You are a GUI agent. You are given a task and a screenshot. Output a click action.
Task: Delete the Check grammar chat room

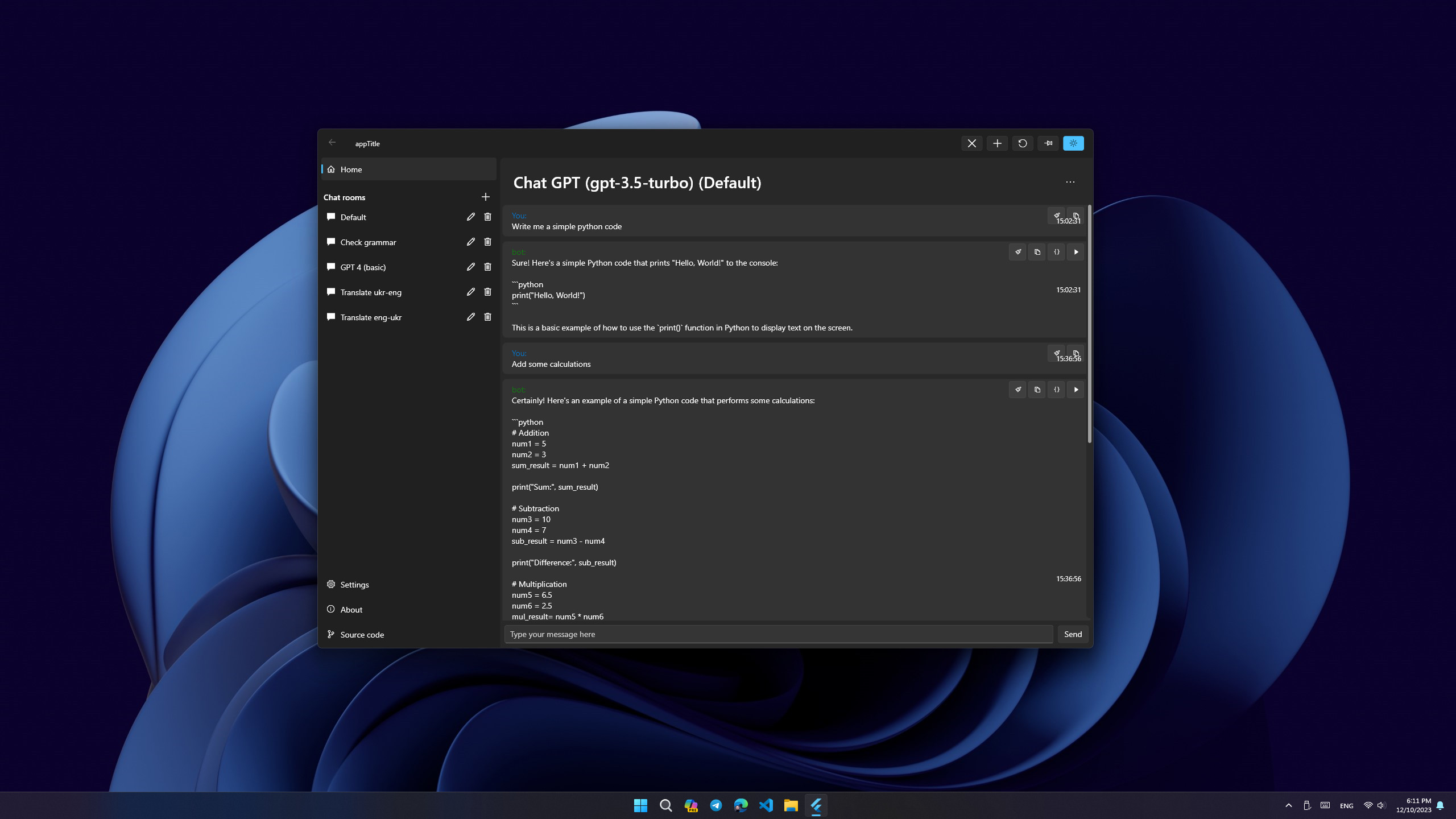pyautogui.click(x=487, y=242)
